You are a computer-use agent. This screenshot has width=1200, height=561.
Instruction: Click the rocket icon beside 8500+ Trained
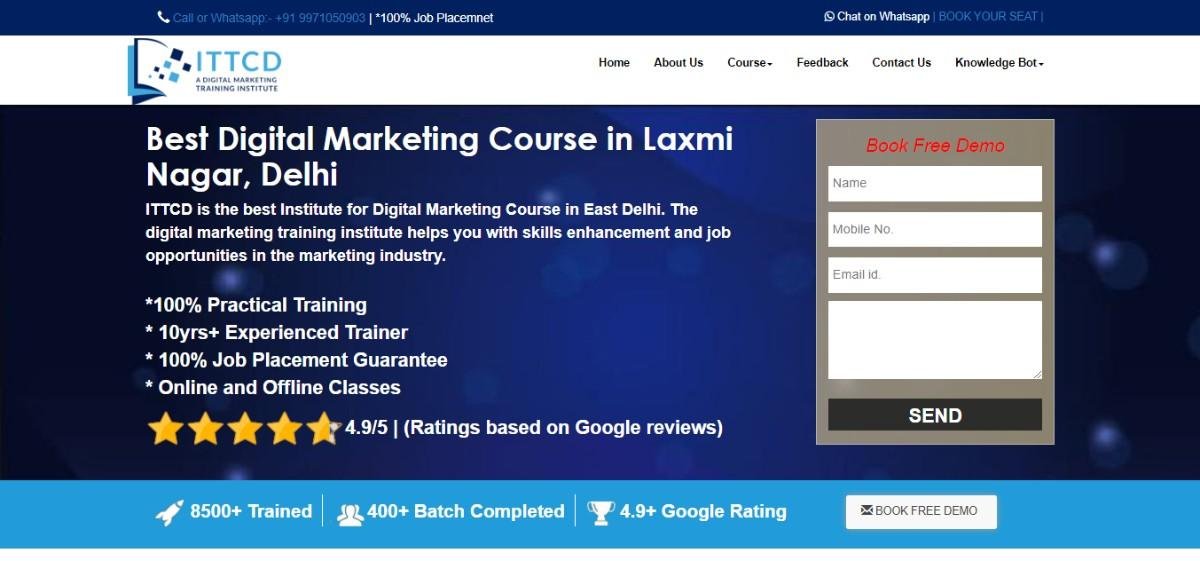coord(170,512)
